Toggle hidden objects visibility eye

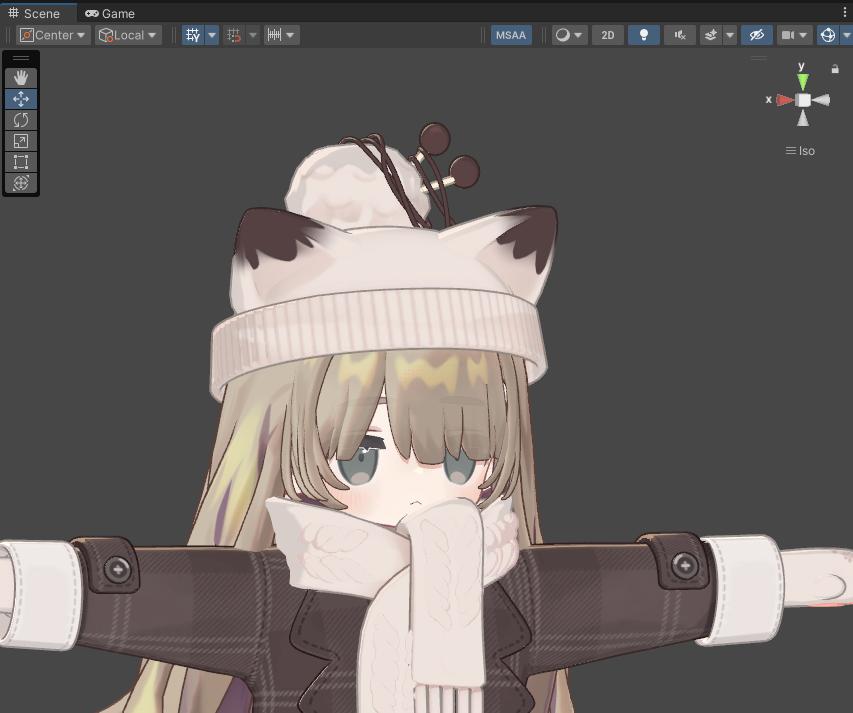point(757,35)
